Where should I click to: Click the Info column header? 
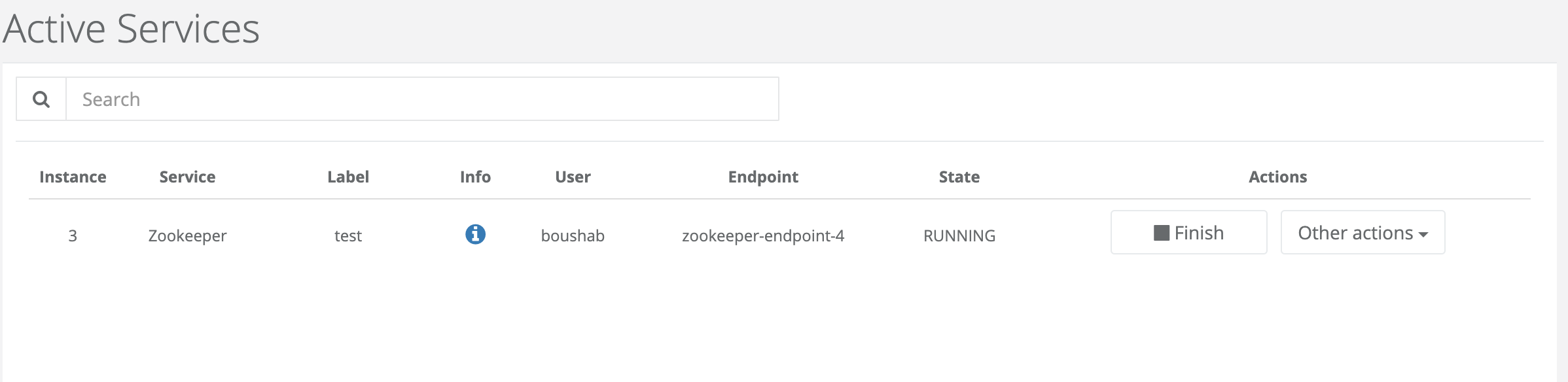[475, 177]
